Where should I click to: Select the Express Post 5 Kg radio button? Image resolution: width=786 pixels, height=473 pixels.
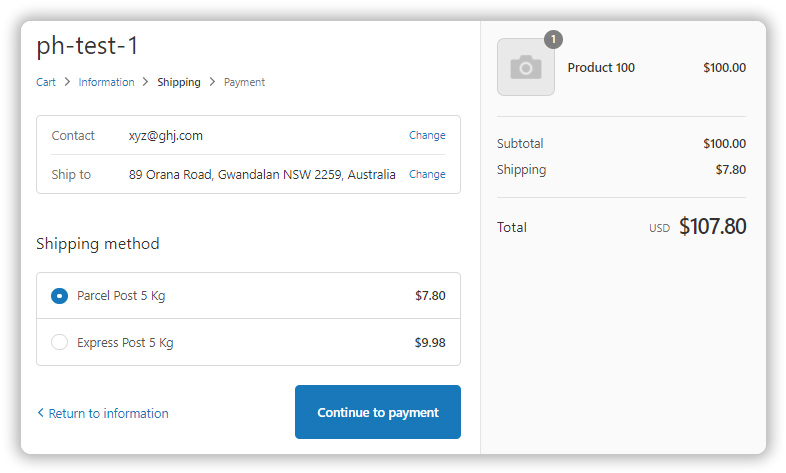click(59, 342)
